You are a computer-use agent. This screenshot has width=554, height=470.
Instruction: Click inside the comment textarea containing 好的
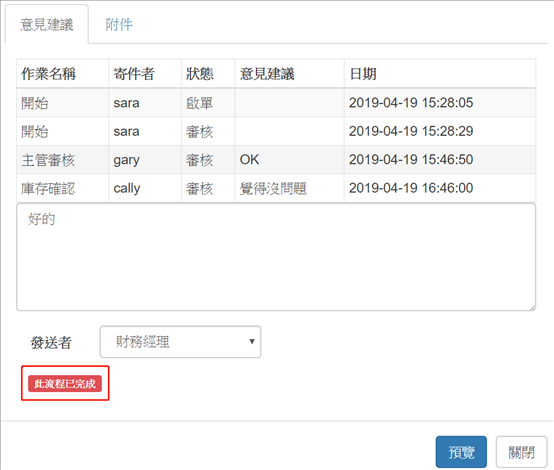coord(276,257)
